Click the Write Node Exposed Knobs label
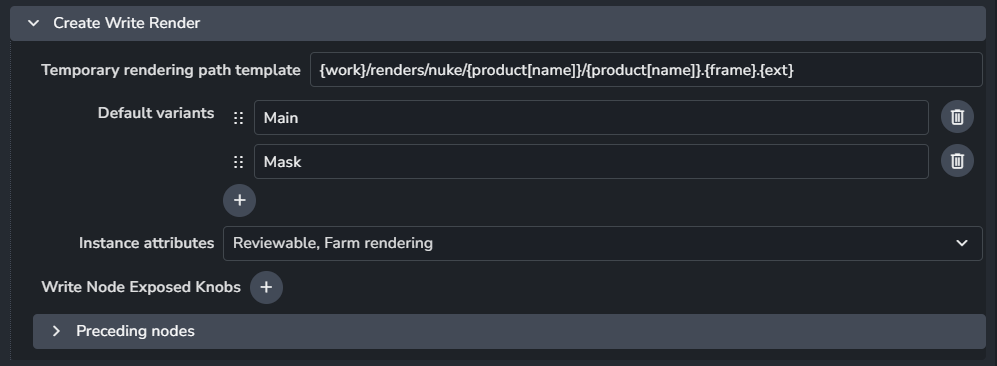 [141, 287]
